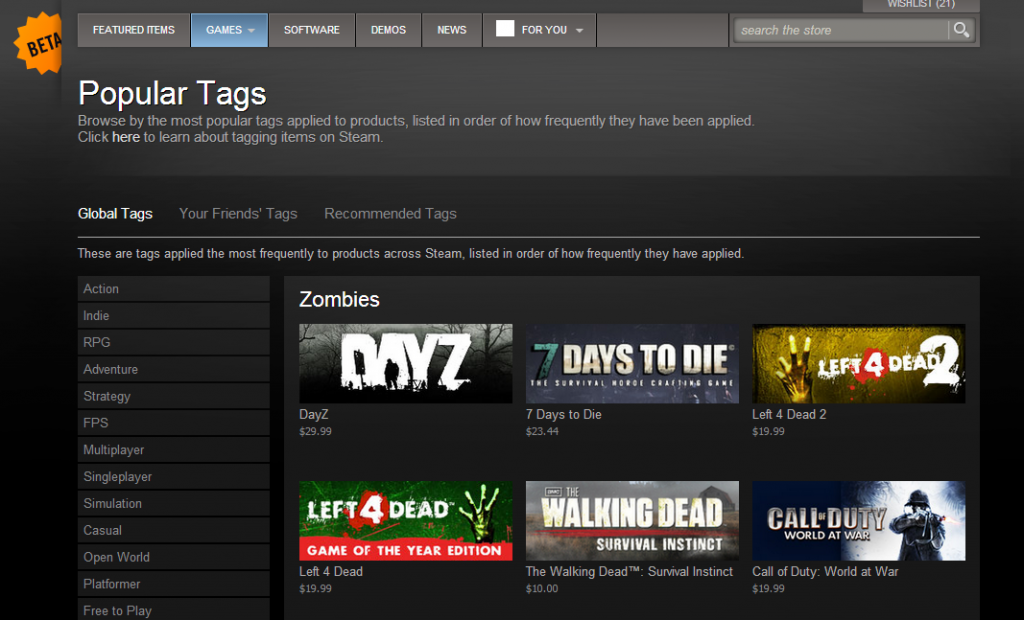Open the SOFTWARE section
The width and height of the screenshot is (1024, 620).
[311, 30]
